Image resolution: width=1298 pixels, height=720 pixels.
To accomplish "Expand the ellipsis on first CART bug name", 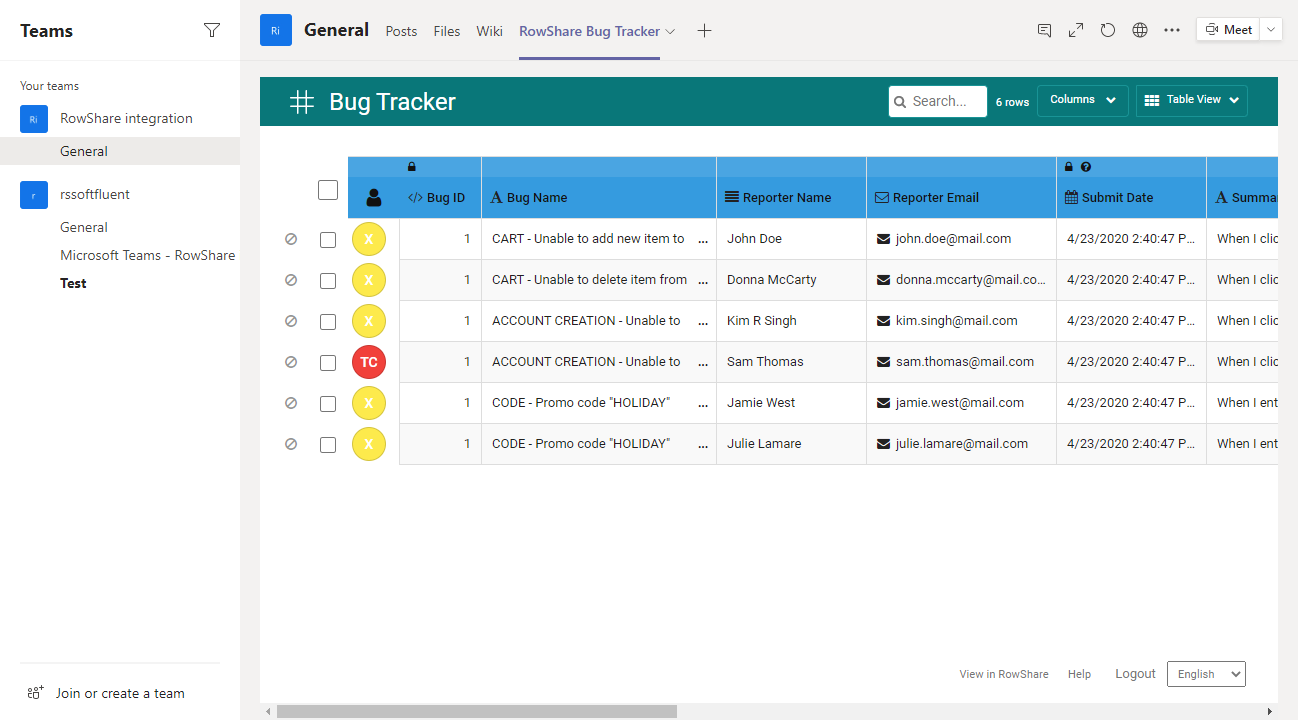I will click(701, 240).
